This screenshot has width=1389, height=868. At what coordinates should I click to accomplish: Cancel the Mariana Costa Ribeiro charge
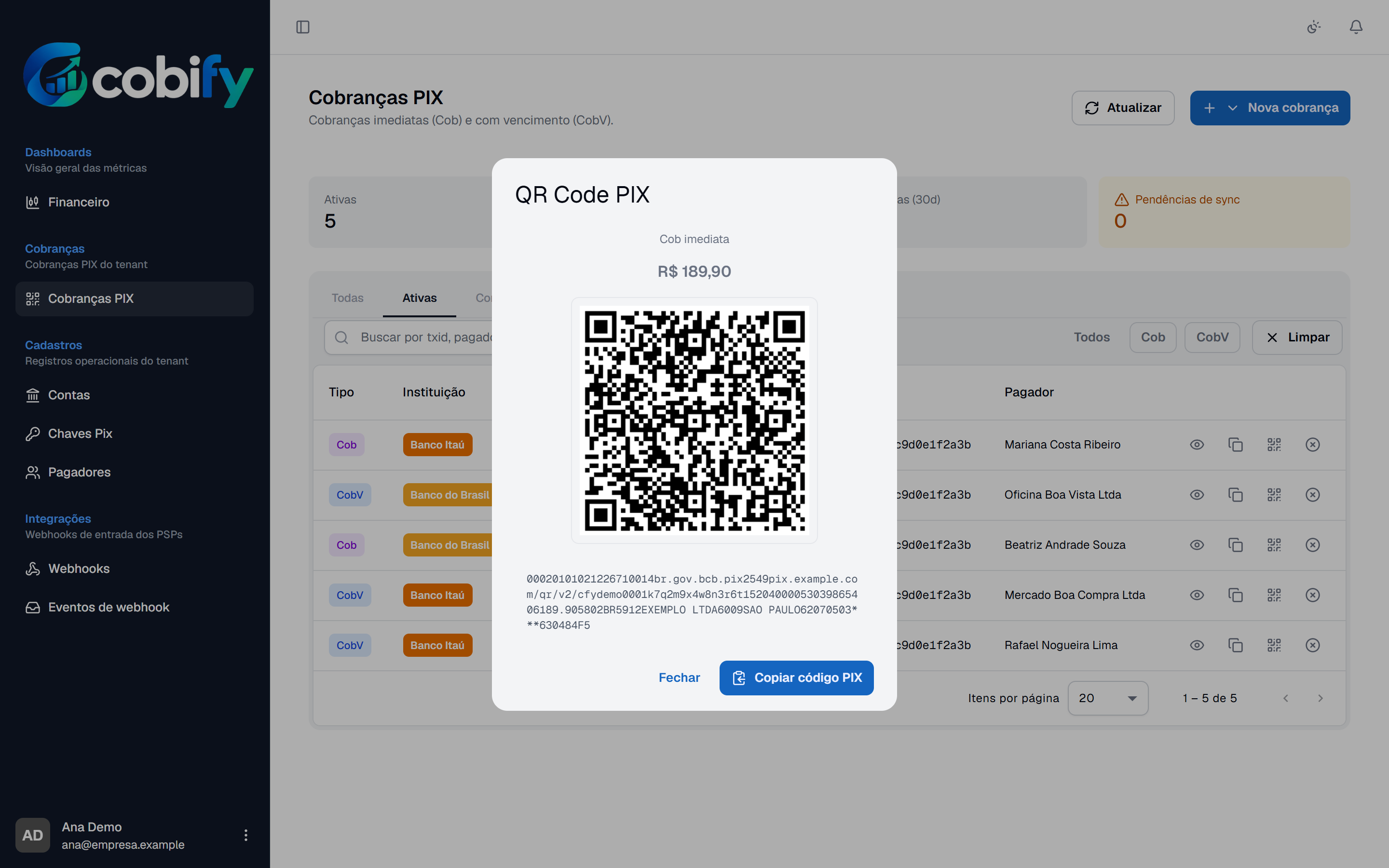pyautogui.click(x=1313, y=444)
